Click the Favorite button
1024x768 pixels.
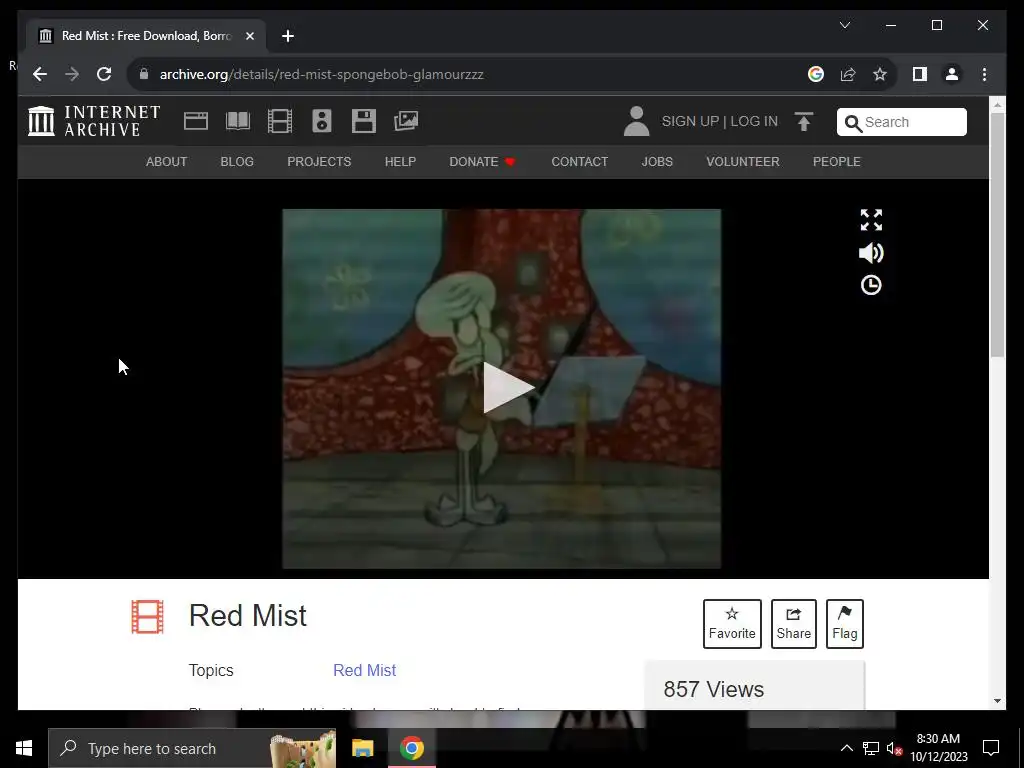click(732, 624)
